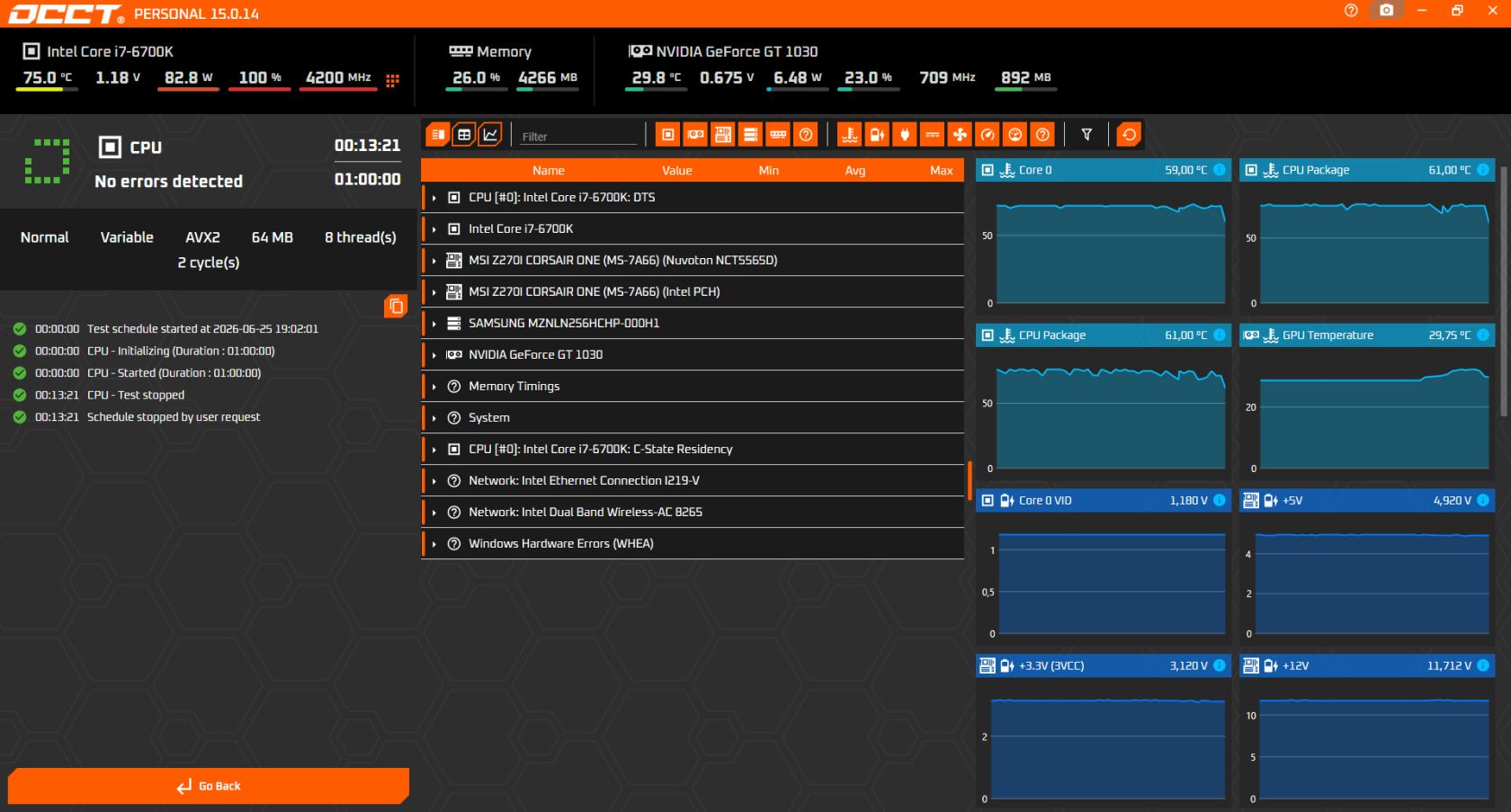Toggle storage sensors filter icon
Image resolution: width=1511 pixels, height=812 pixels.
[x=750, y=135]
